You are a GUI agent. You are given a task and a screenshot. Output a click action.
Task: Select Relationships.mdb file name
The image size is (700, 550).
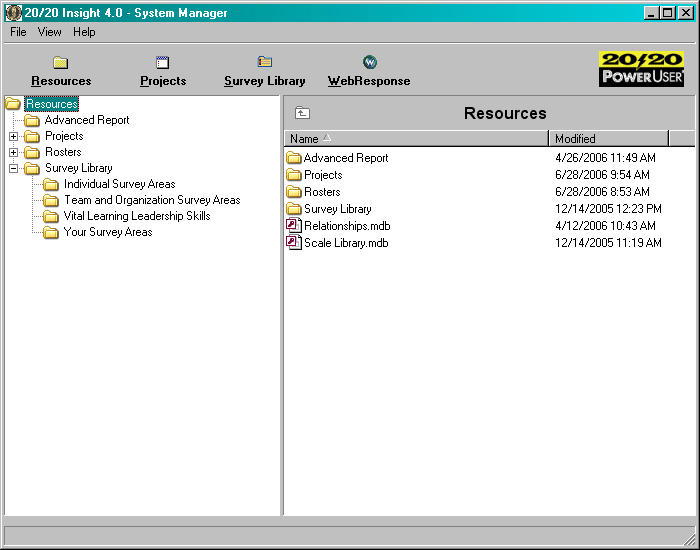[347, 225]
